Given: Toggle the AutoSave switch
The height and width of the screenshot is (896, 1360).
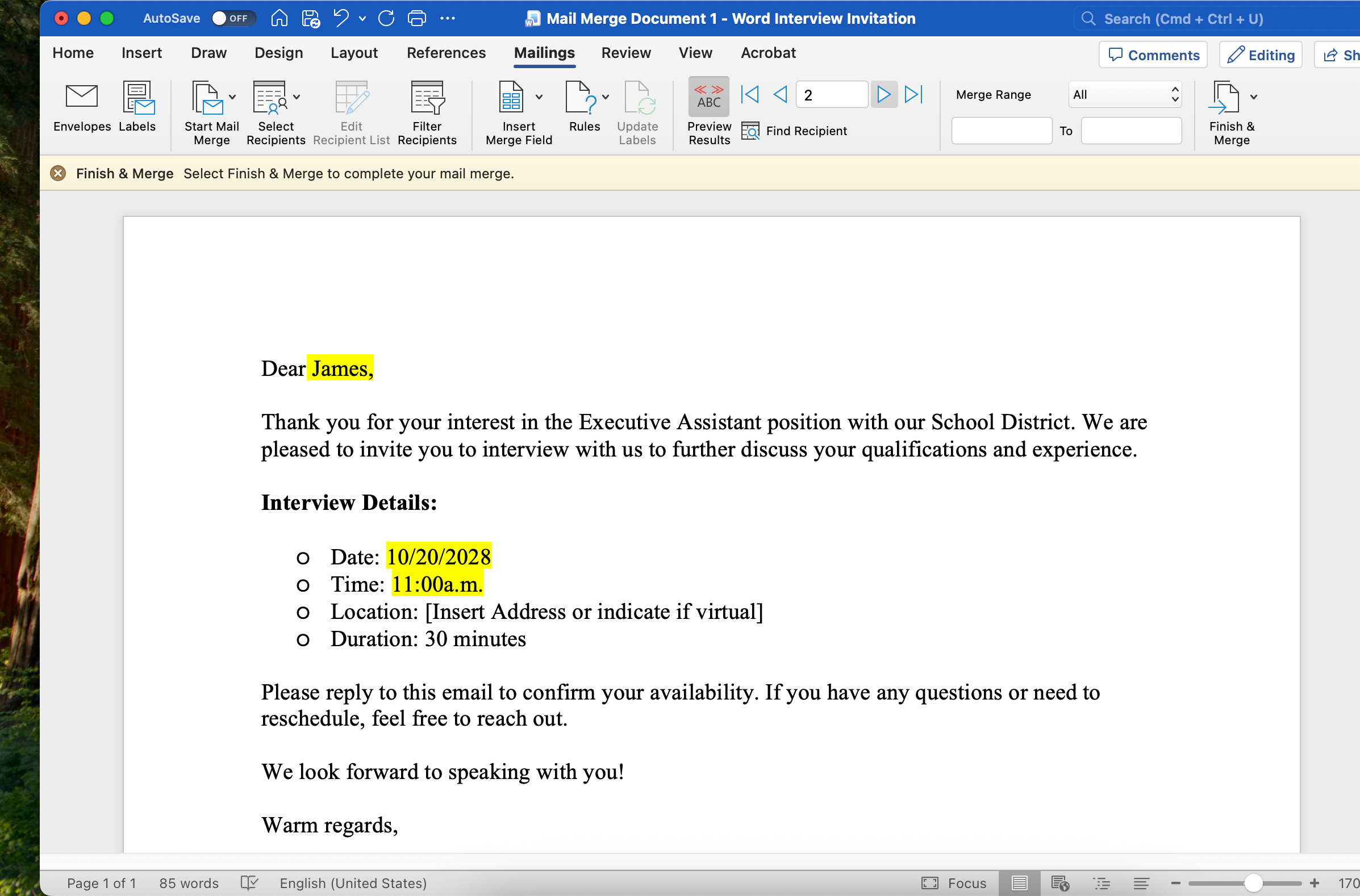Looking at the screenshot, I should click(x=233, y=18).
